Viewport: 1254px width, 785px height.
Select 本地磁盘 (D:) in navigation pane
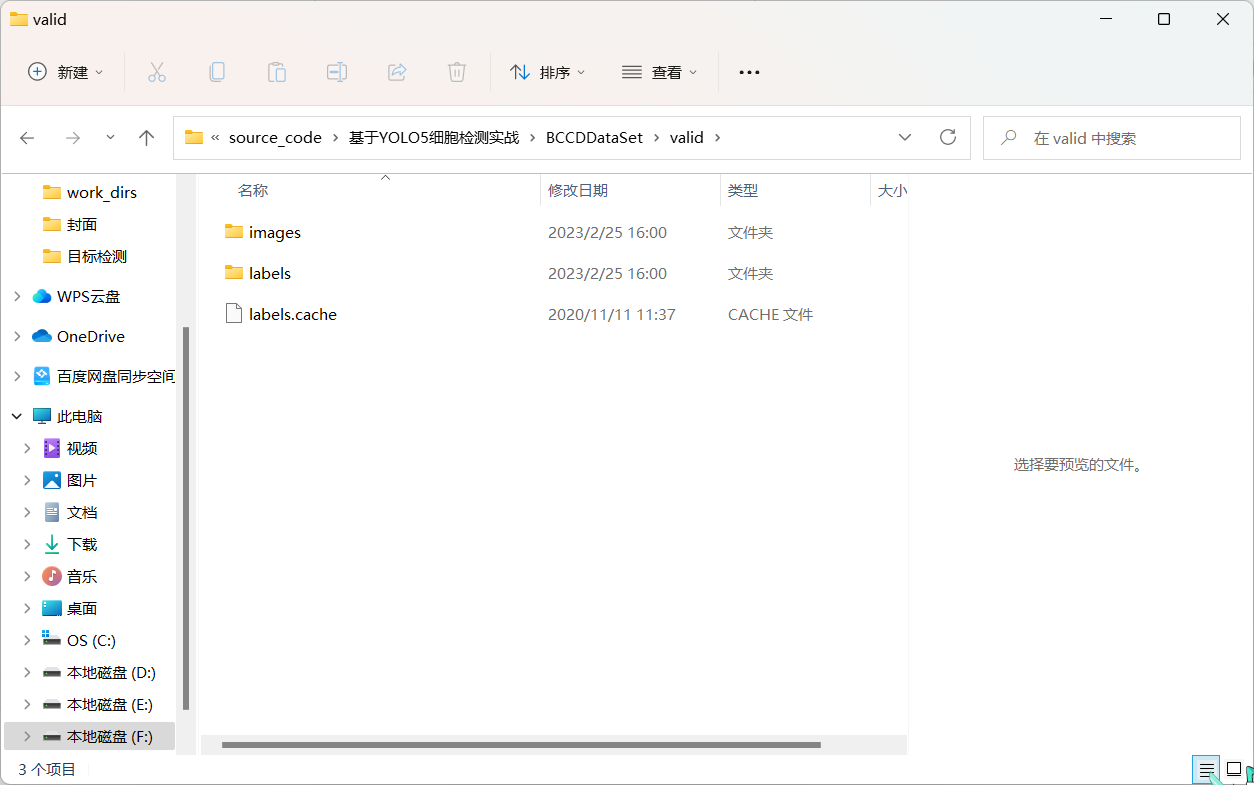pos(111,672)
